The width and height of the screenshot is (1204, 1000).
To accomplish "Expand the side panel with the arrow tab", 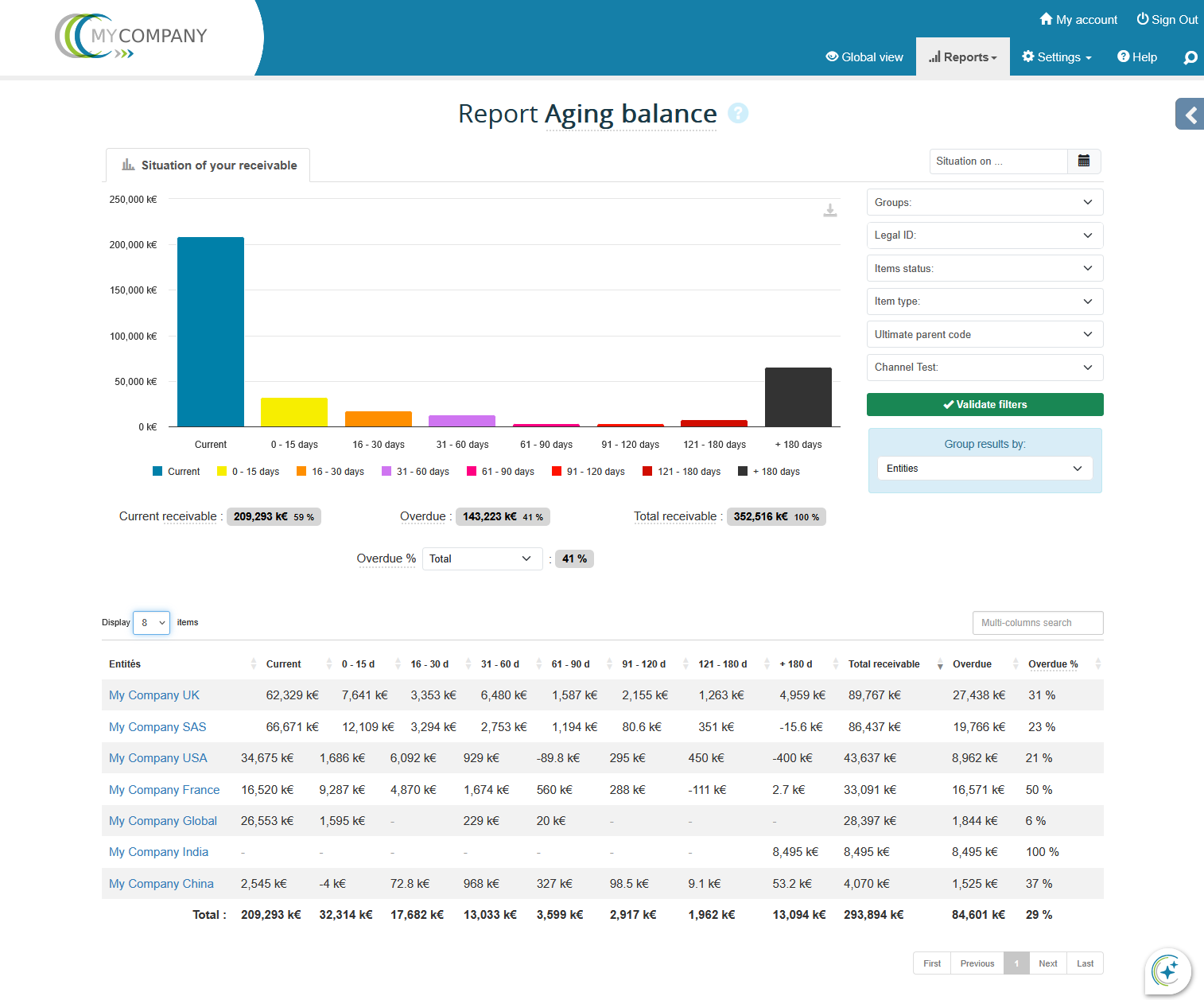I will point(1190,115).
